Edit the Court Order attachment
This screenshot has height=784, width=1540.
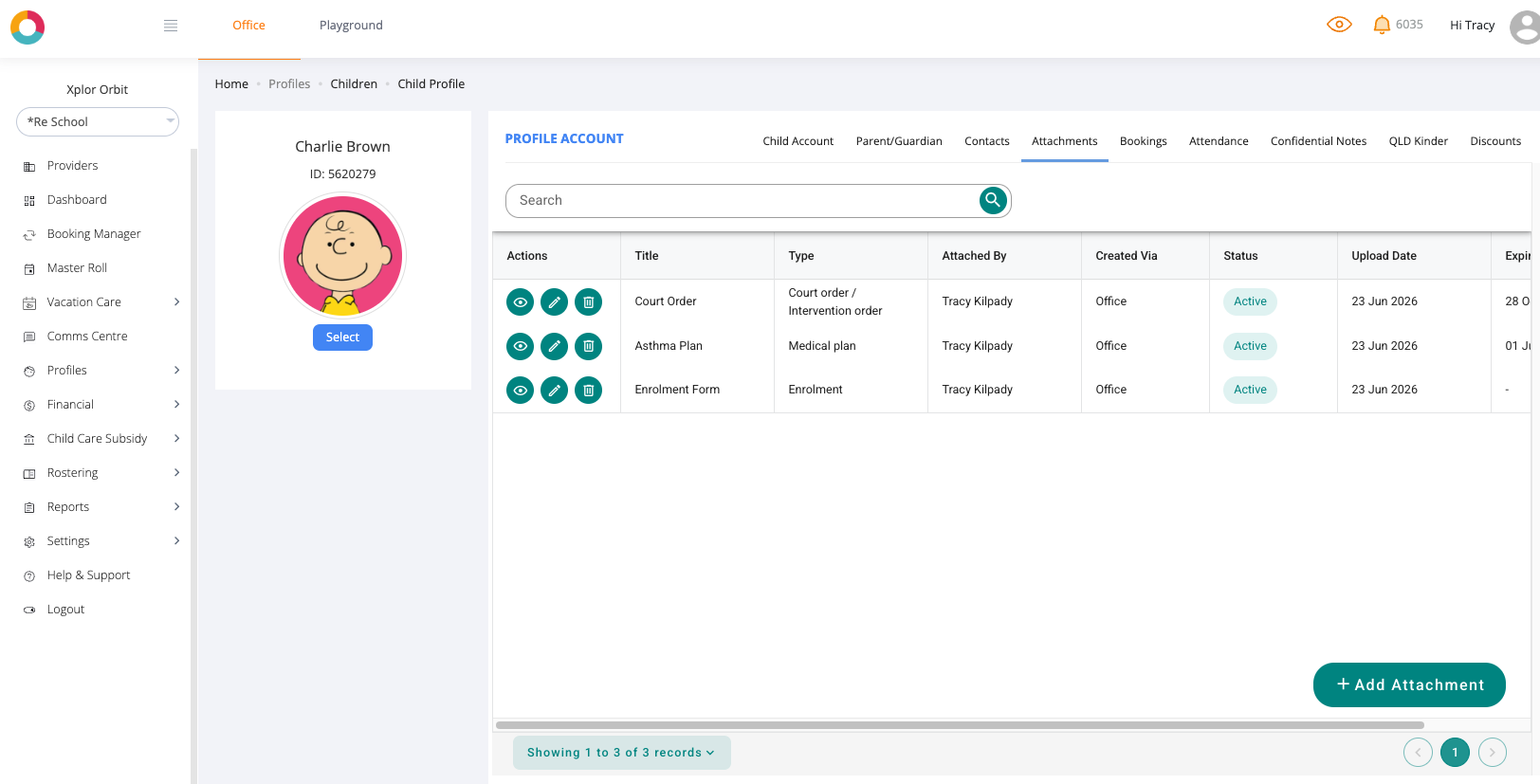pyautogui.click(x=555, y=302)
